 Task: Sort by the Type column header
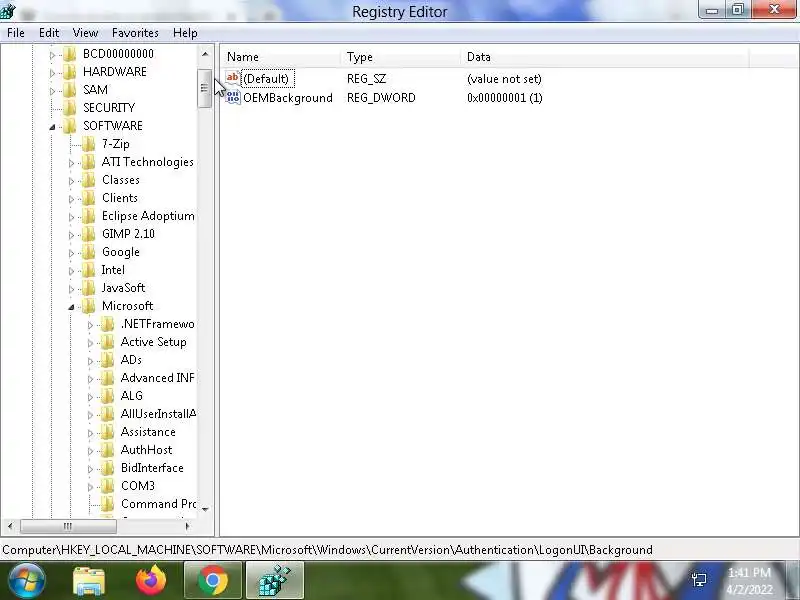(x=401, y=57)
